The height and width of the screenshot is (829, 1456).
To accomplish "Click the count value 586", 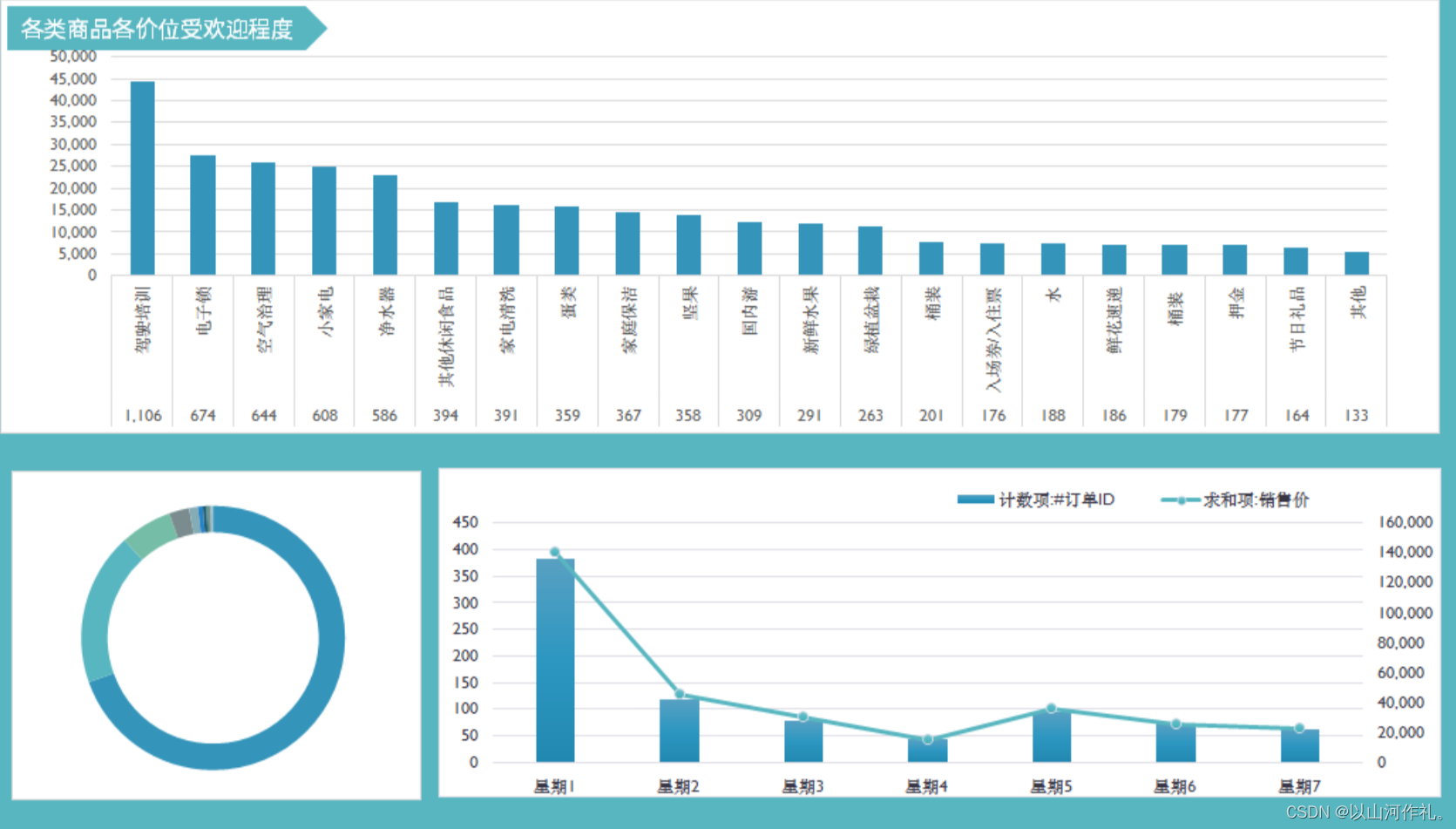I will pos(385,416).
